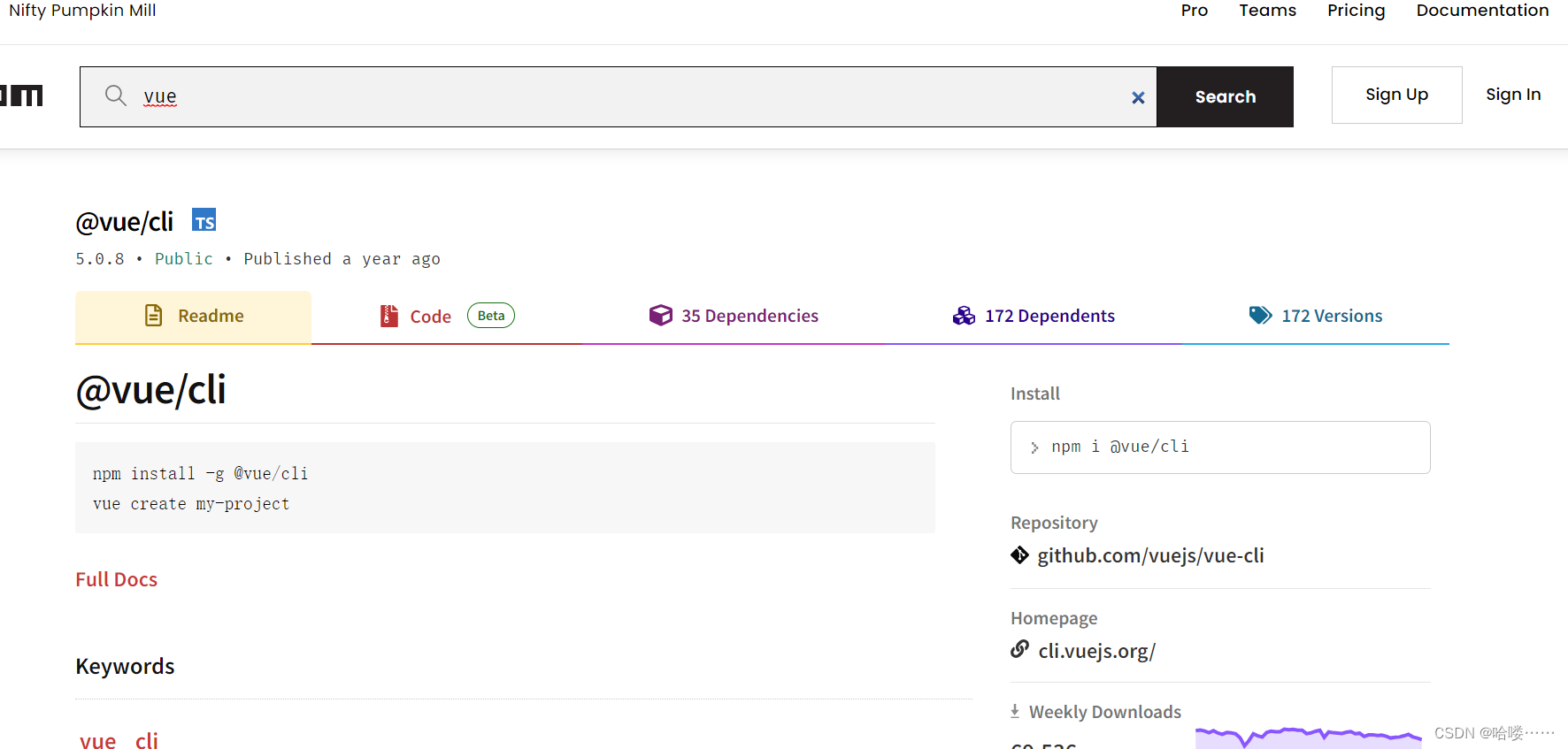1568x749 pixels.
Task: Open the 172 Dependents tab
Action: (x=1034, y=317)
